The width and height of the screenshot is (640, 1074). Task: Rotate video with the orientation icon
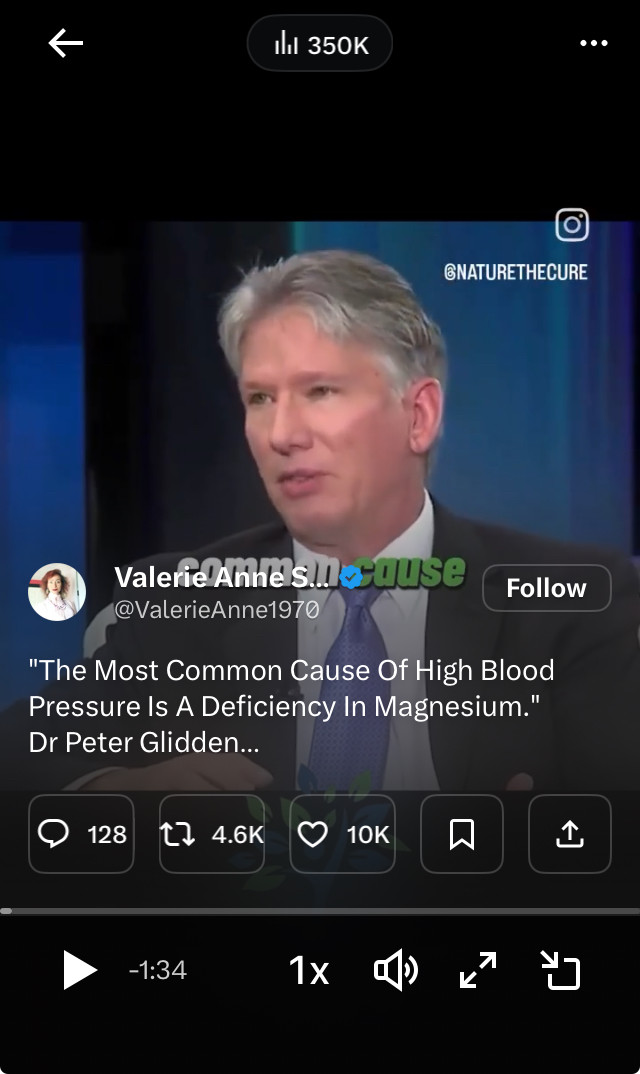tap(561, 970)
